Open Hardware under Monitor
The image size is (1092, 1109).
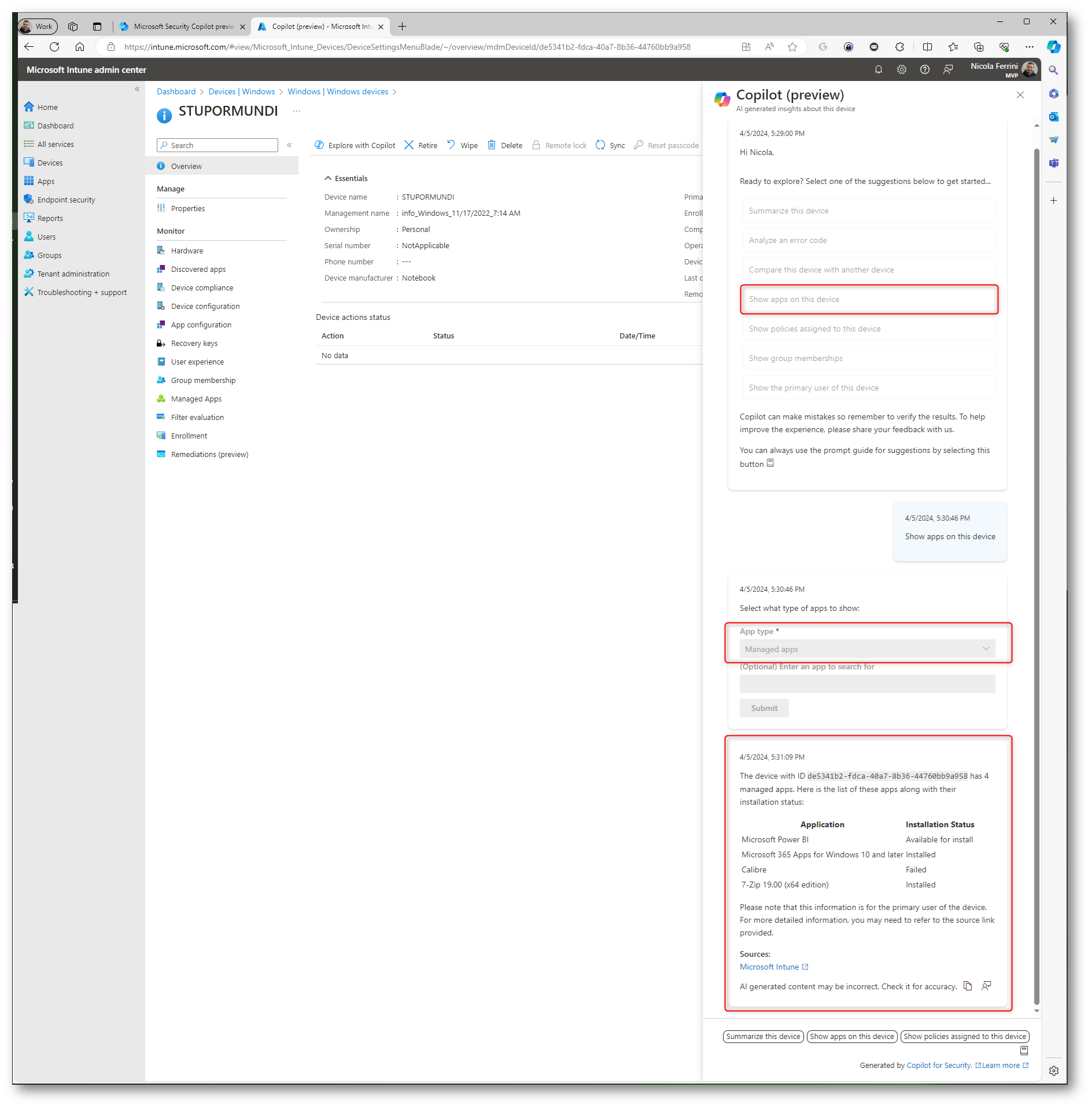click(187, 250)
